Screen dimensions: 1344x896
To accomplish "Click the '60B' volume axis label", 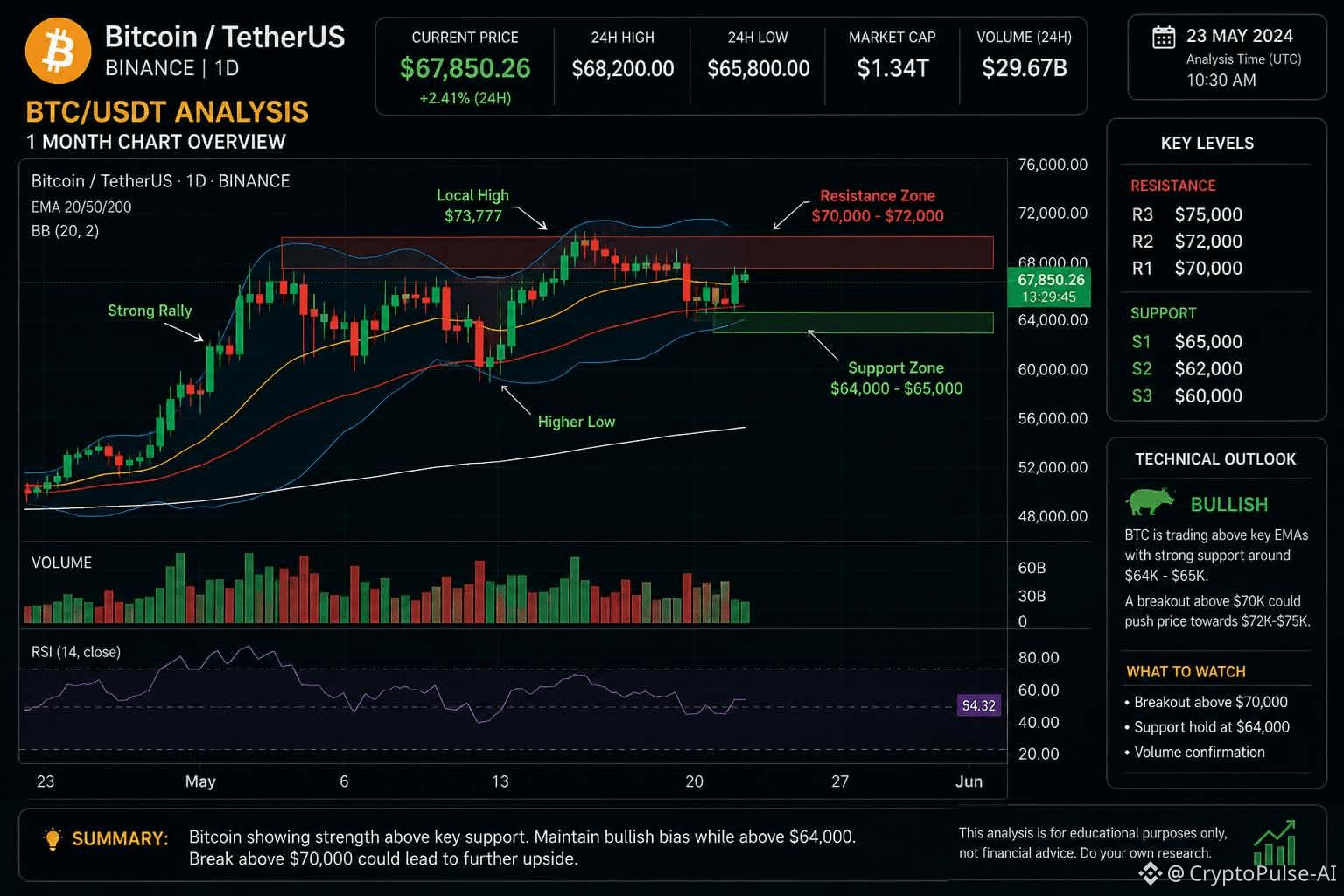I will pyautogui.click(x=1032, y=568).
